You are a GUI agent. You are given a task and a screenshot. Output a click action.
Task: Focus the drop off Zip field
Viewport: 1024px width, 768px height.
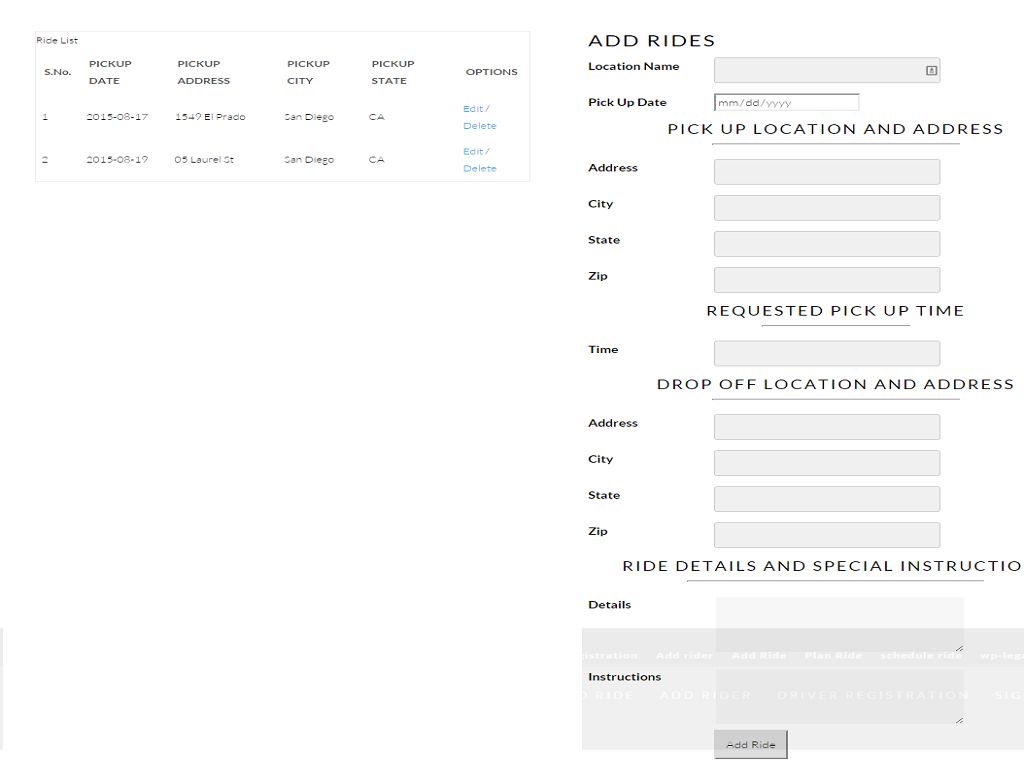(826, 535)
